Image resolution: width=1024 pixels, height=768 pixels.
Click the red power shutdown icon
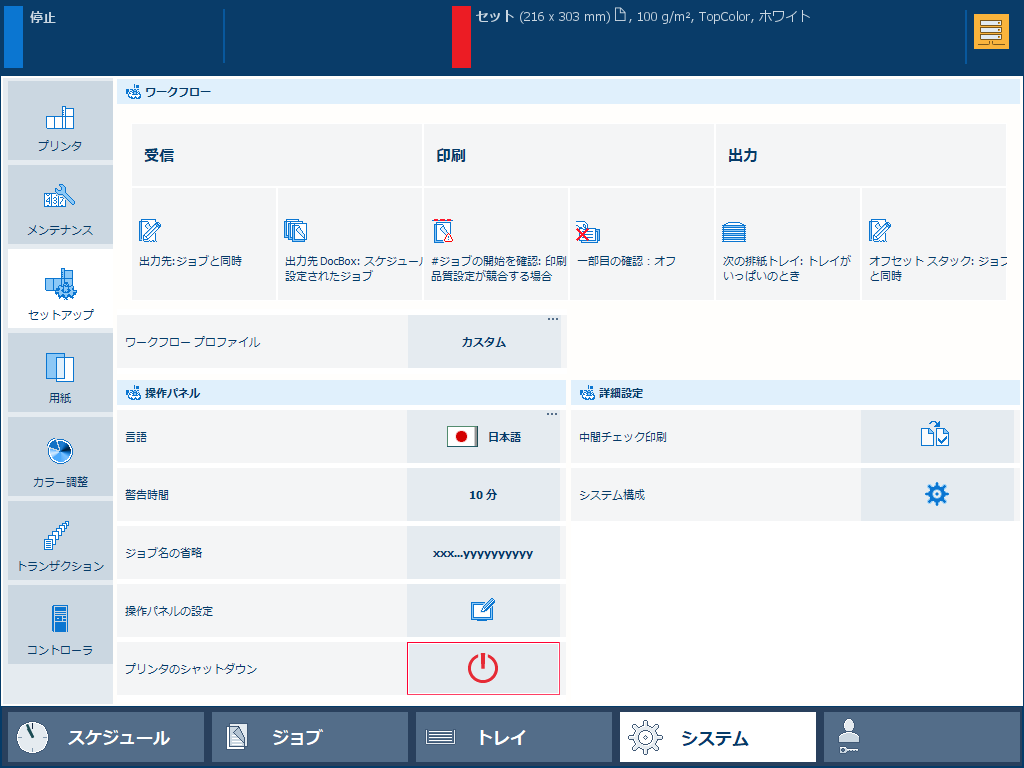pyautogui.click(x=483, y=668)
